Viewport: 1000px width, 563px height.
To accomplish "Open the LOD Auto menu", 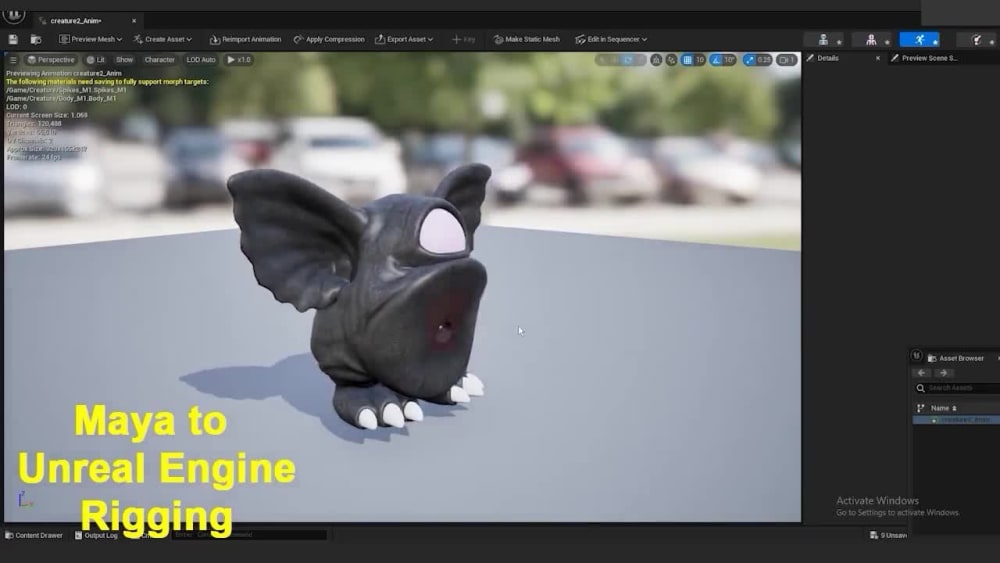I will (x=201, y=60).
